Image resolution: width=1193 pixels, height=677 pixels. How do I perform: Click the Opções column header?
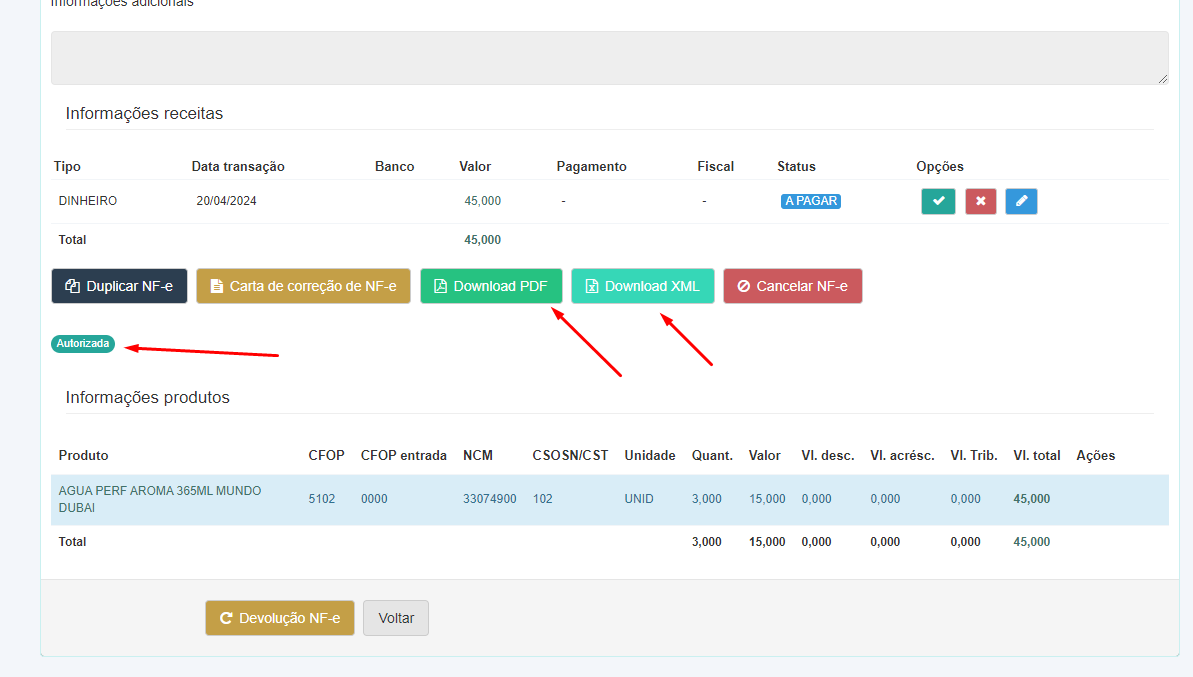pyautogui.click(x=940, y=167)
